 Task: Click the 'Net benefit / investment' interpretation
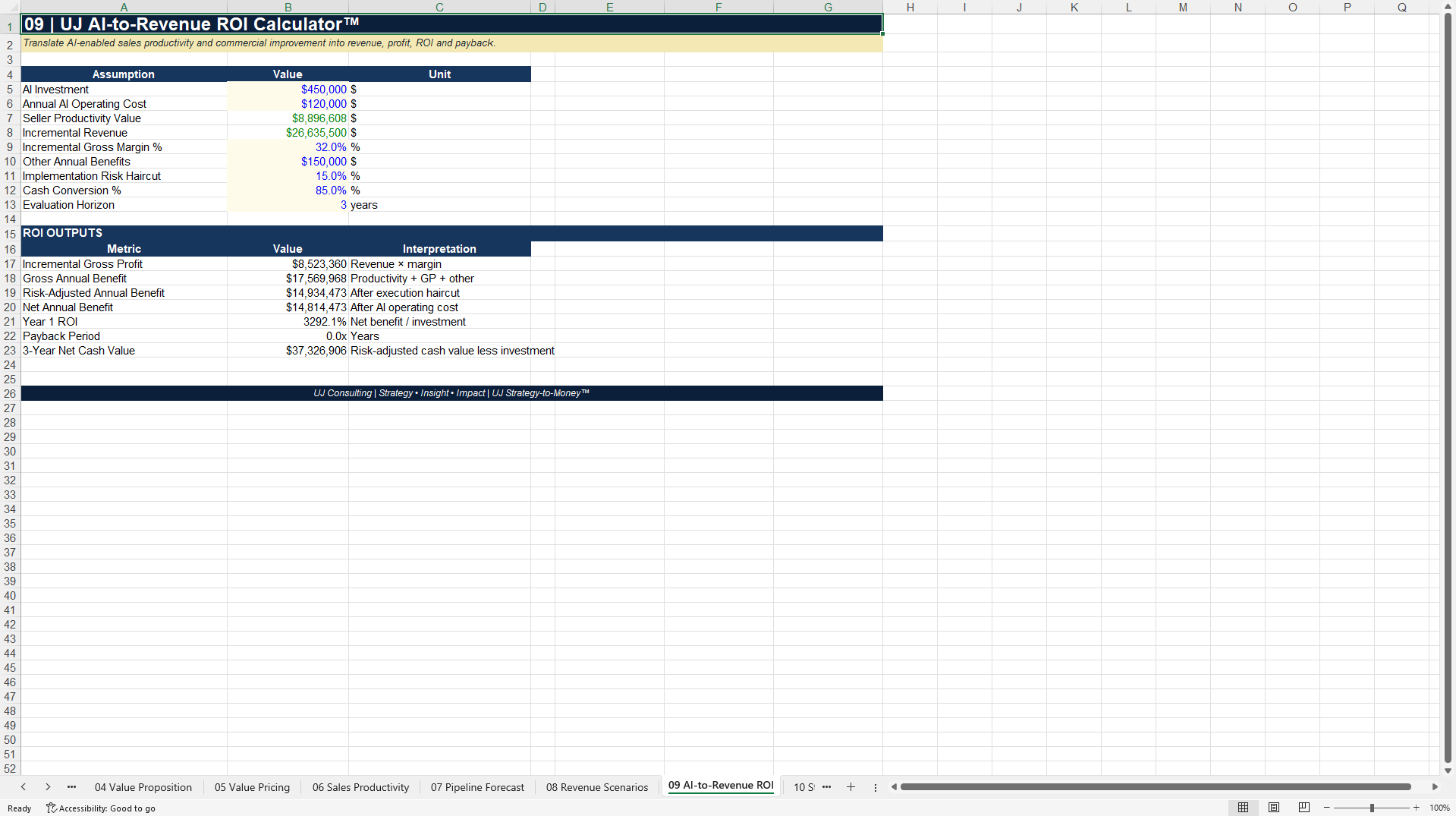pyautogui.click(x=439, y=322)
